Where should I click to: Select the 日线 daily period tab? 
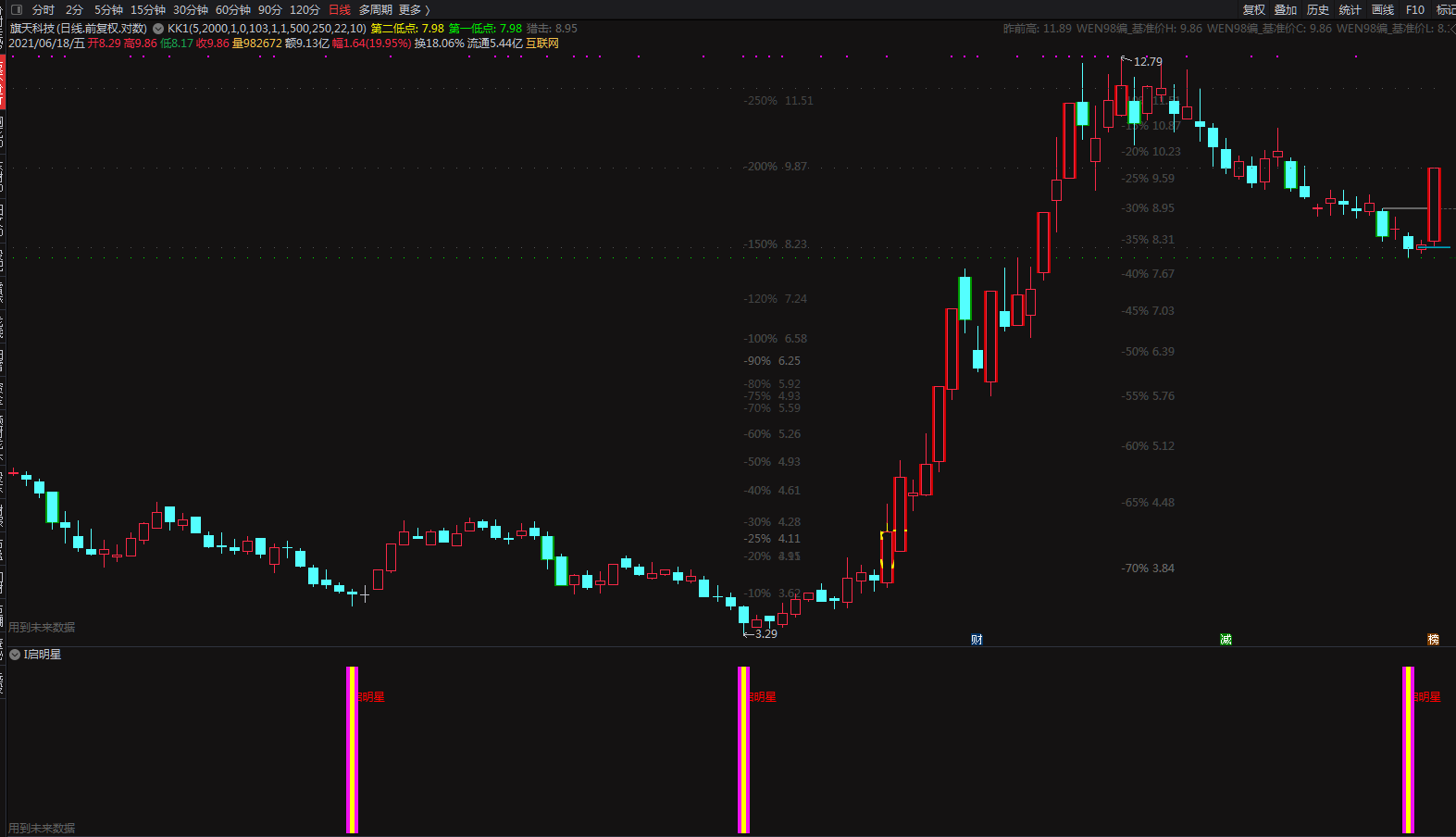pos(340,9)
